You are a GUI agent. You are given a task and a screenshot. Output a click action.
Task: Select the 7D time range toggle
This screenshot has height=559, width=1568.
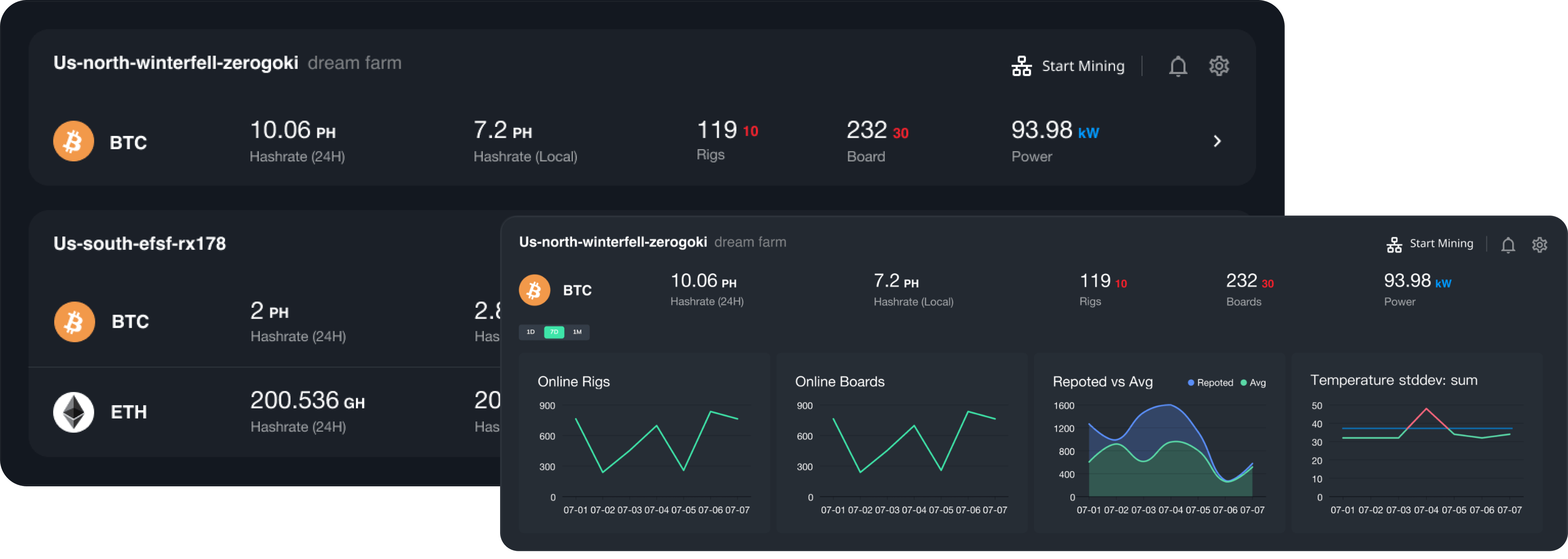pos(554,332)
